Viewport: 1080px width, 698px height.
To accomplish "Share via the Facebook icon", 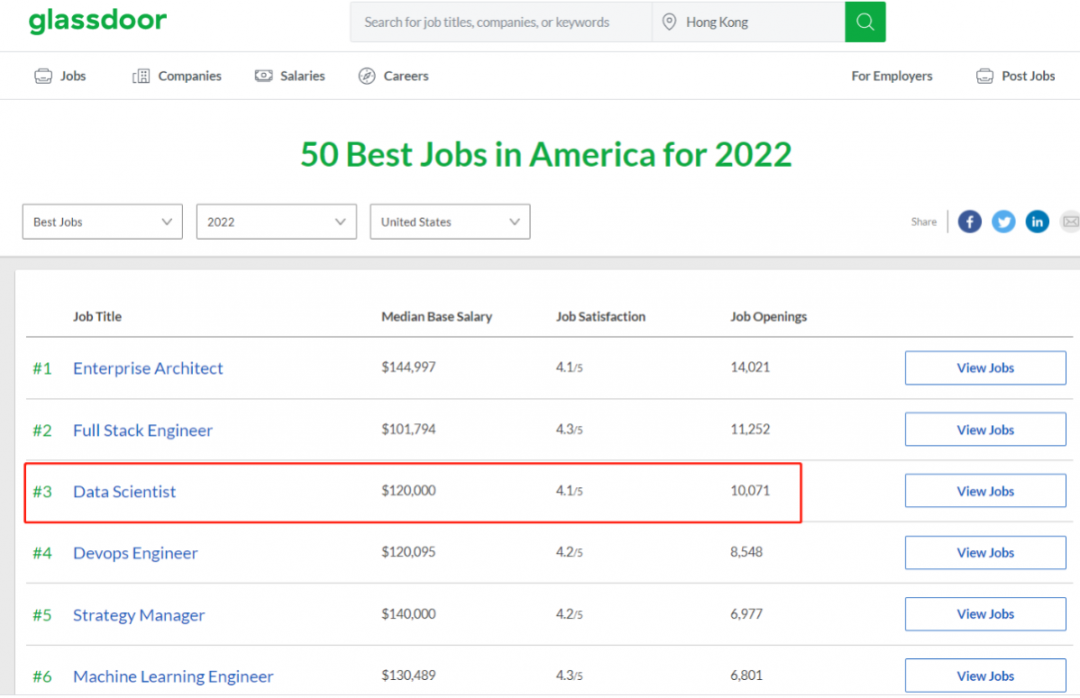I will [970, 222].
